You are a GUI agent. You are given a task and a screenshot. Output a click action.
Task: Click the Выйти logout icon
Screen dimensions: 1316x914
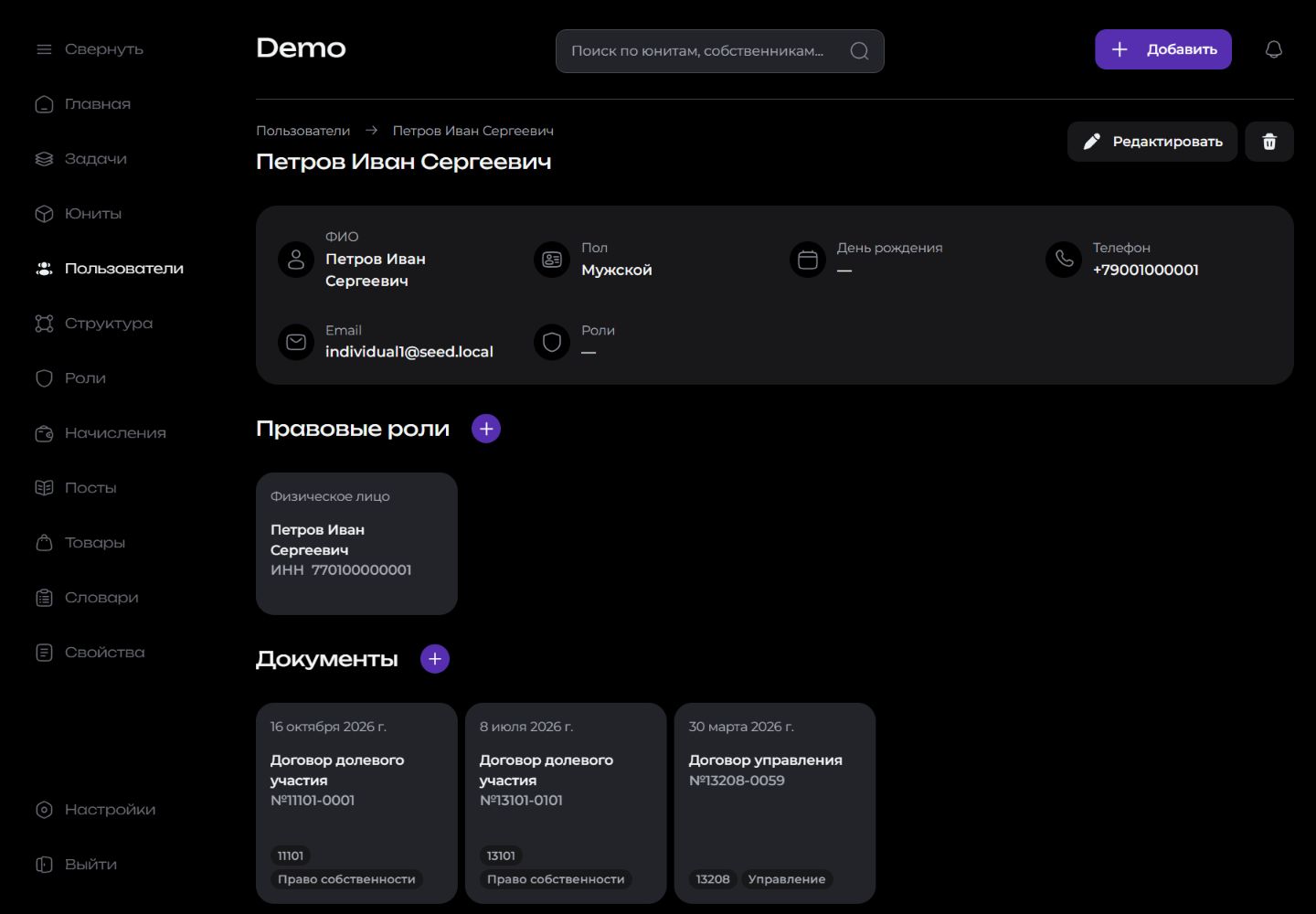[x=44, y=865]
